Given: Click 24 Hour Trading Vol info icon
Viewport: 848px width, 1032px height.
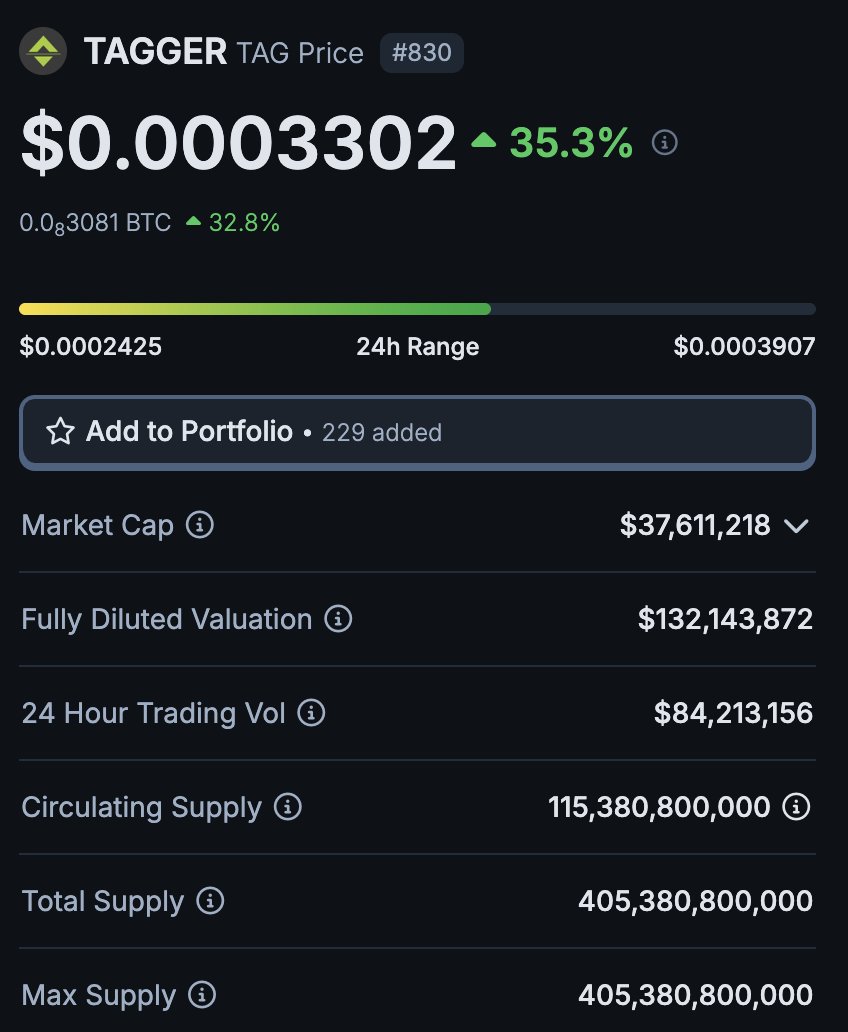Looking at the screenshot, I should coord(311,713).
